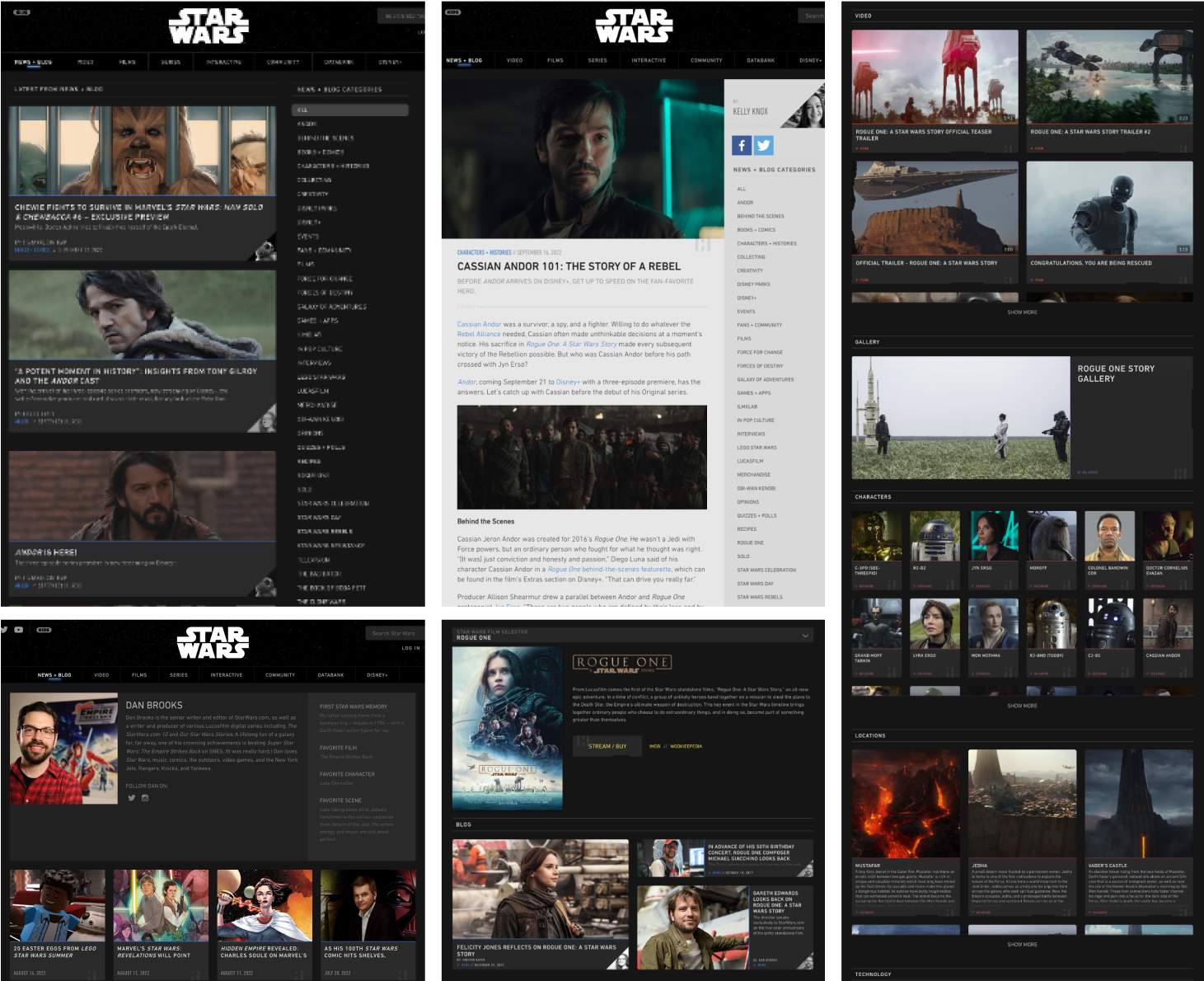Open the Rogue One Story Gallery image
This screenshot has height=981, width=1204.
pyautogui.click(x=961, y=417)
